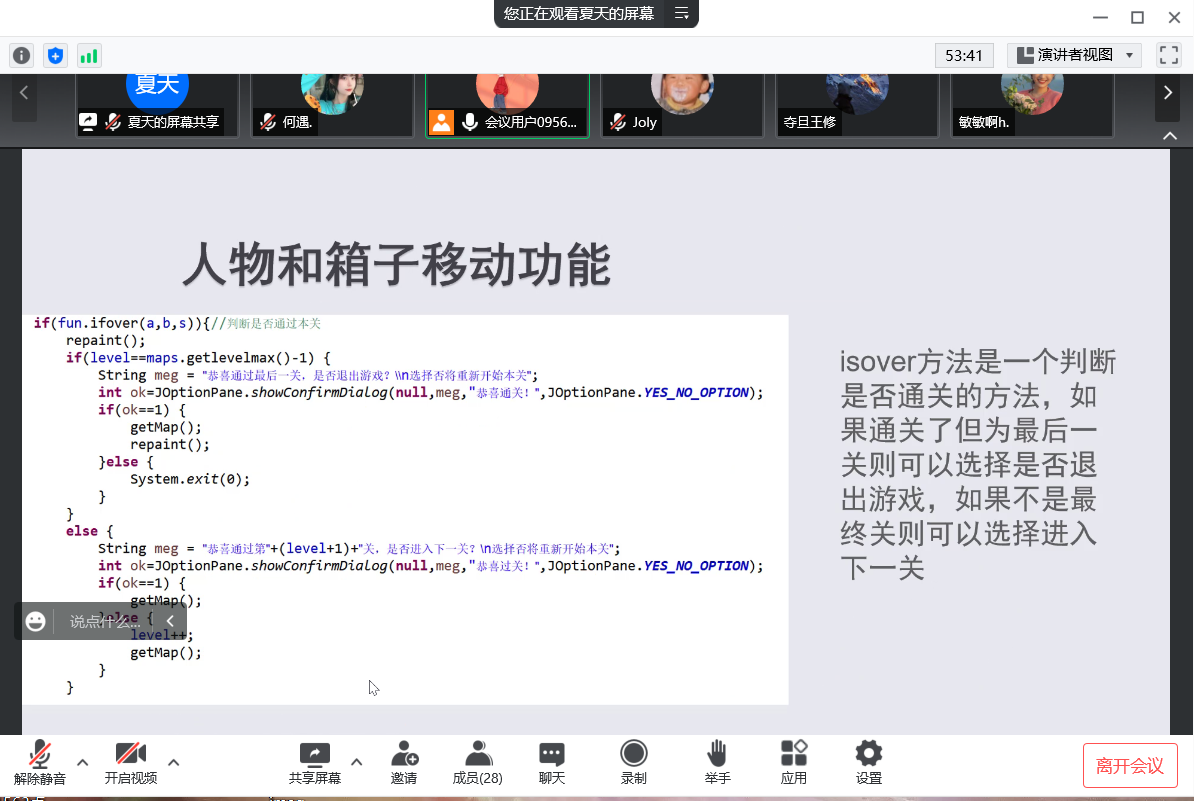This screenshot has height=801, width=1194.
Task: Open the 应用 apps icon
Action: [794, 762]
